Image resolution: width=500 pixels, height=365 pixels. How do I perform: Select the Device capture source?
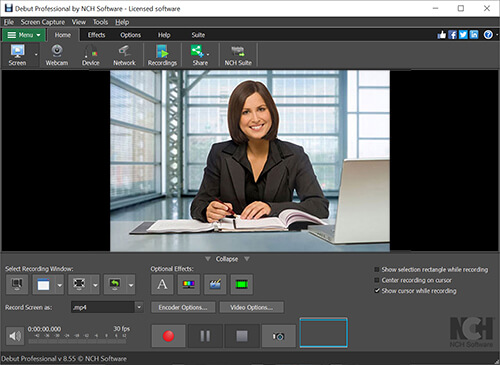(91, 55)
